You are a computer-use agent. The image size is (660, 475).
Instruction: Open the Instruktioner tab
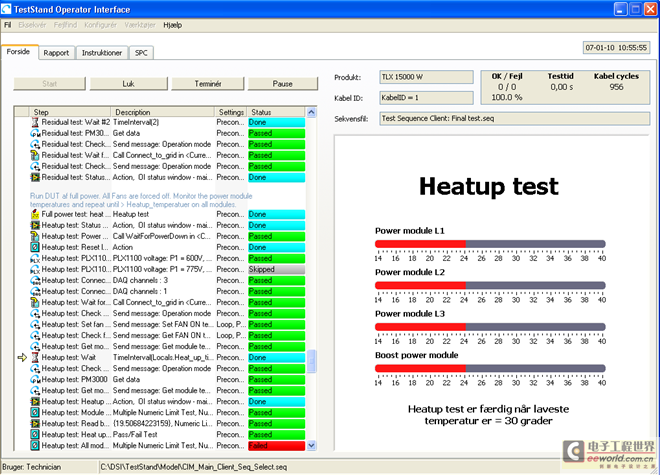point(102,53)
